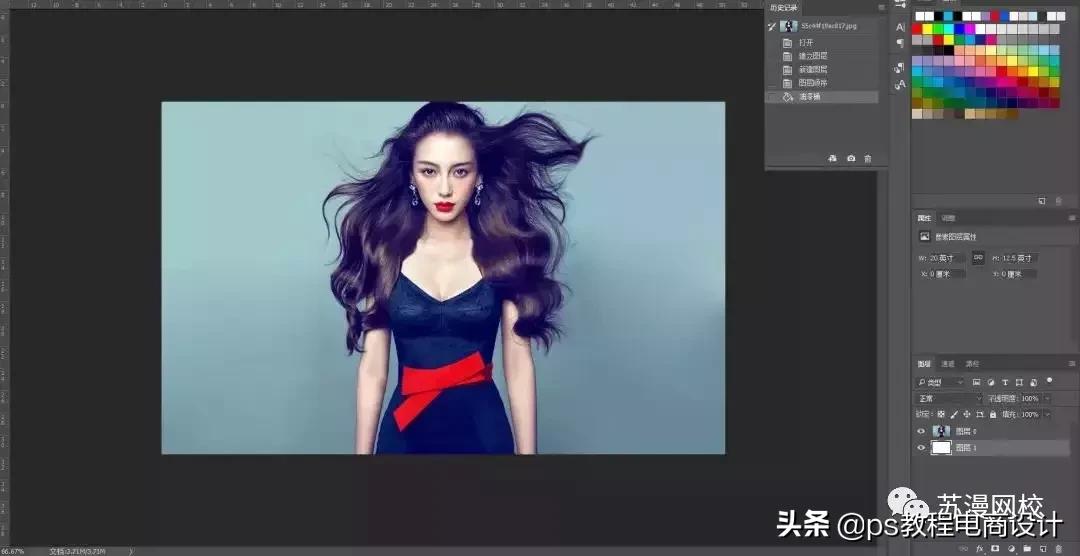Filter layers by type layers
The image size is (1080, 556).
1005,382
